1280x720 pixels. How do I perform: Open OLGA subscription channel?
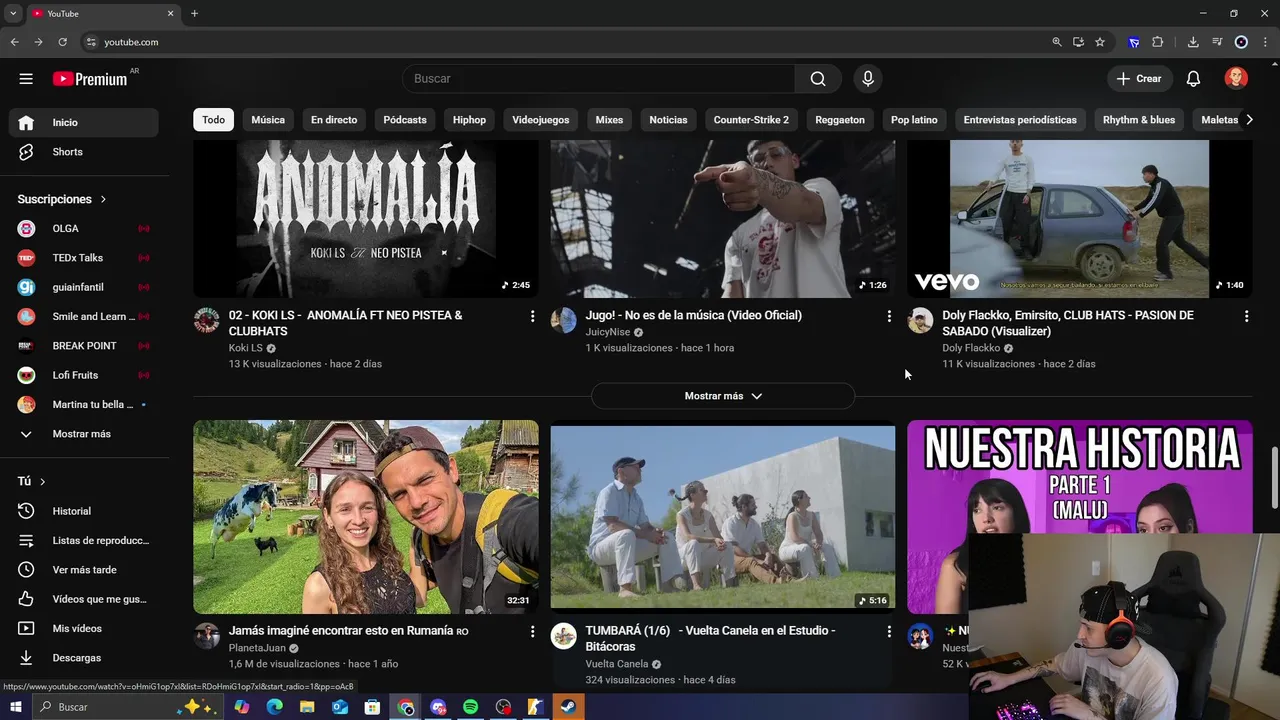point(84,228)
